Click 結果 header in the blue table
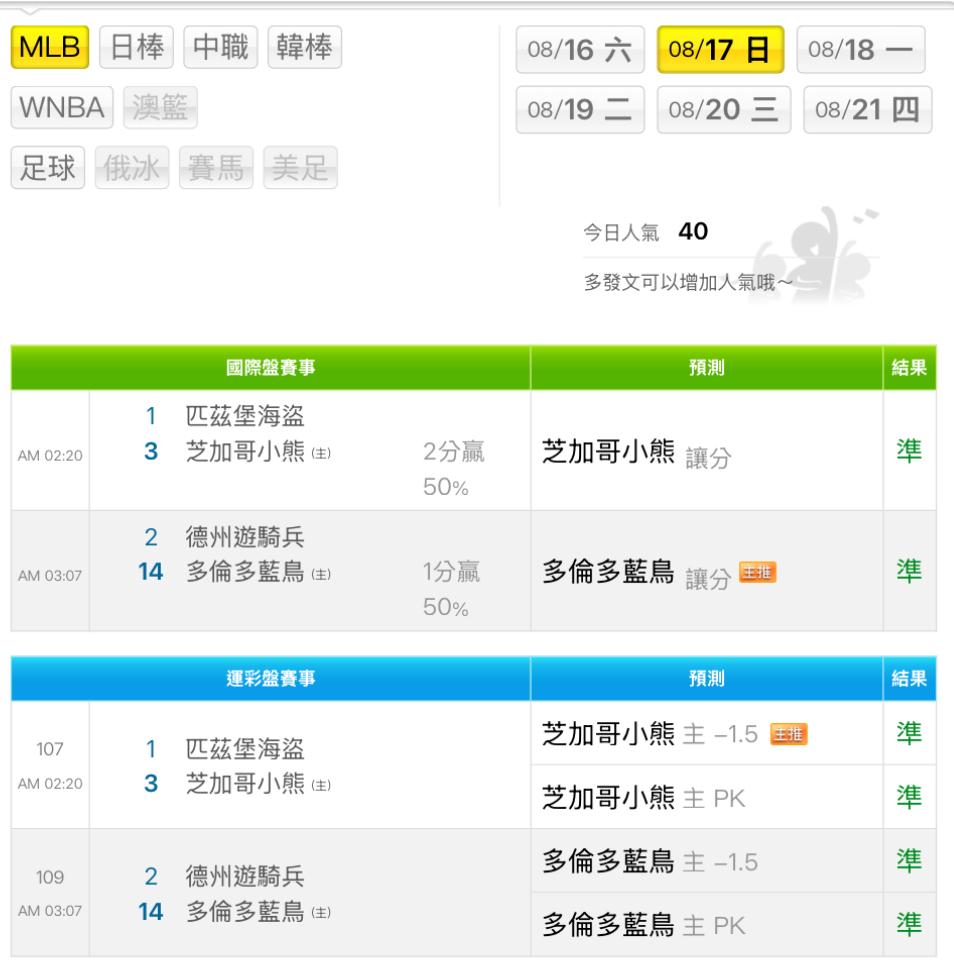 909,678
